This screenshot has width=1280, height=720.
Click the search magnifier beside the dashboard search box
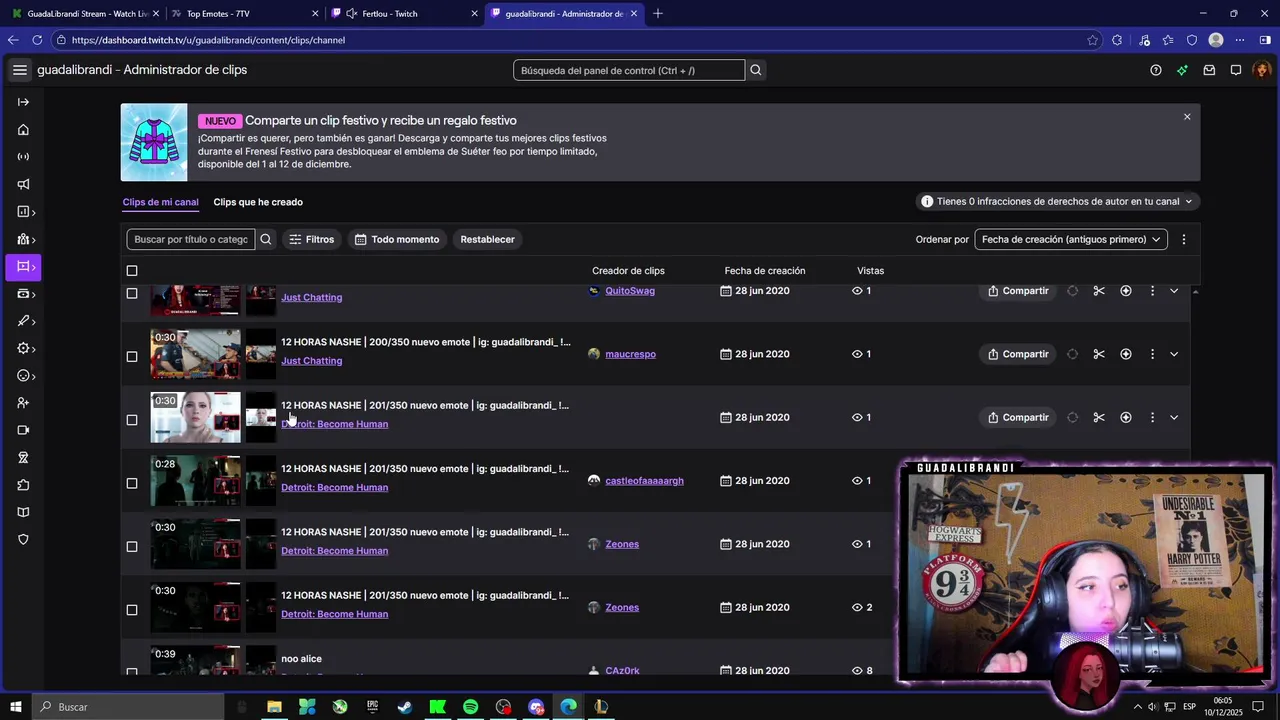click(x=756, y=70)
